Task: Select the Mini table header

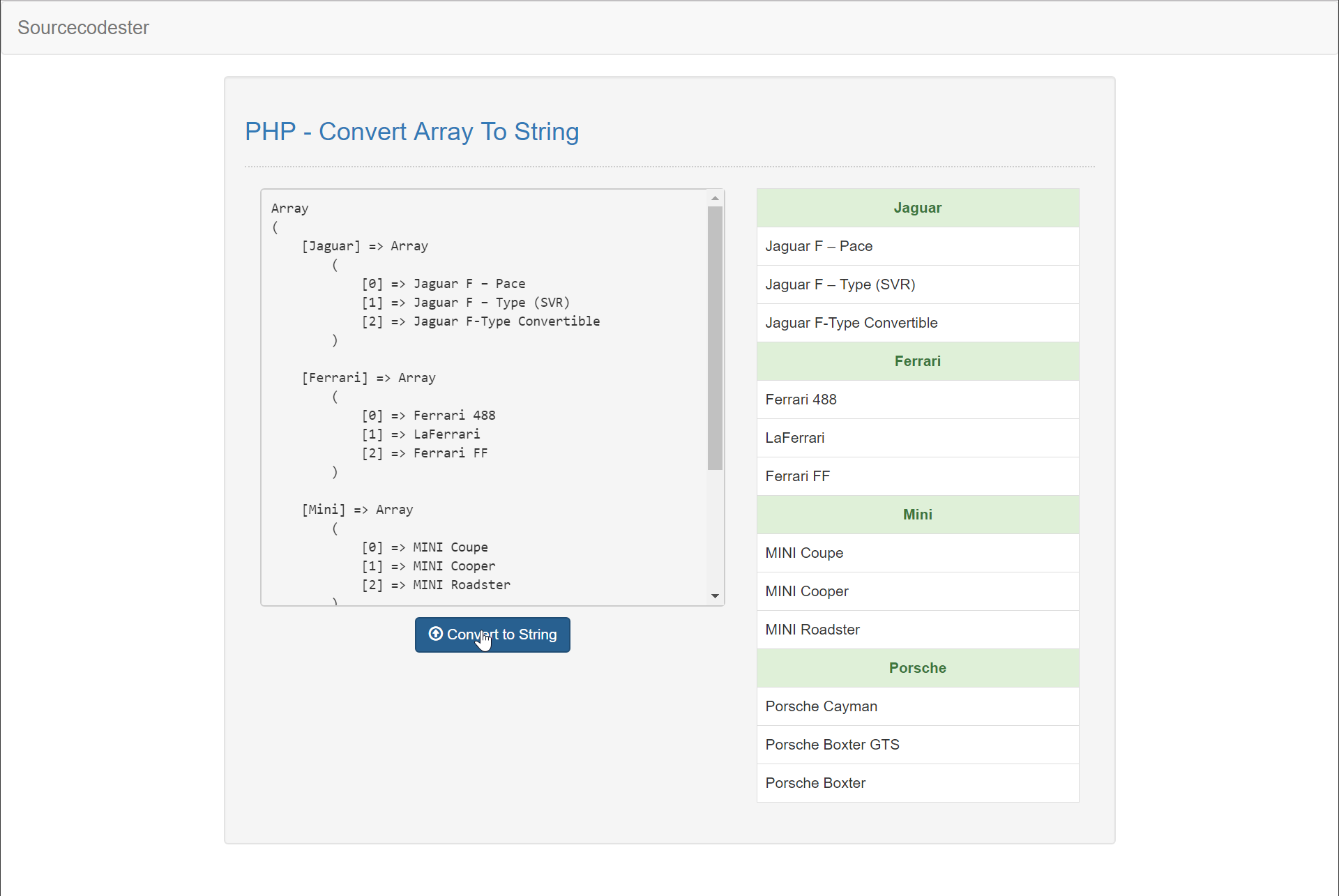Action: (917, 515)
